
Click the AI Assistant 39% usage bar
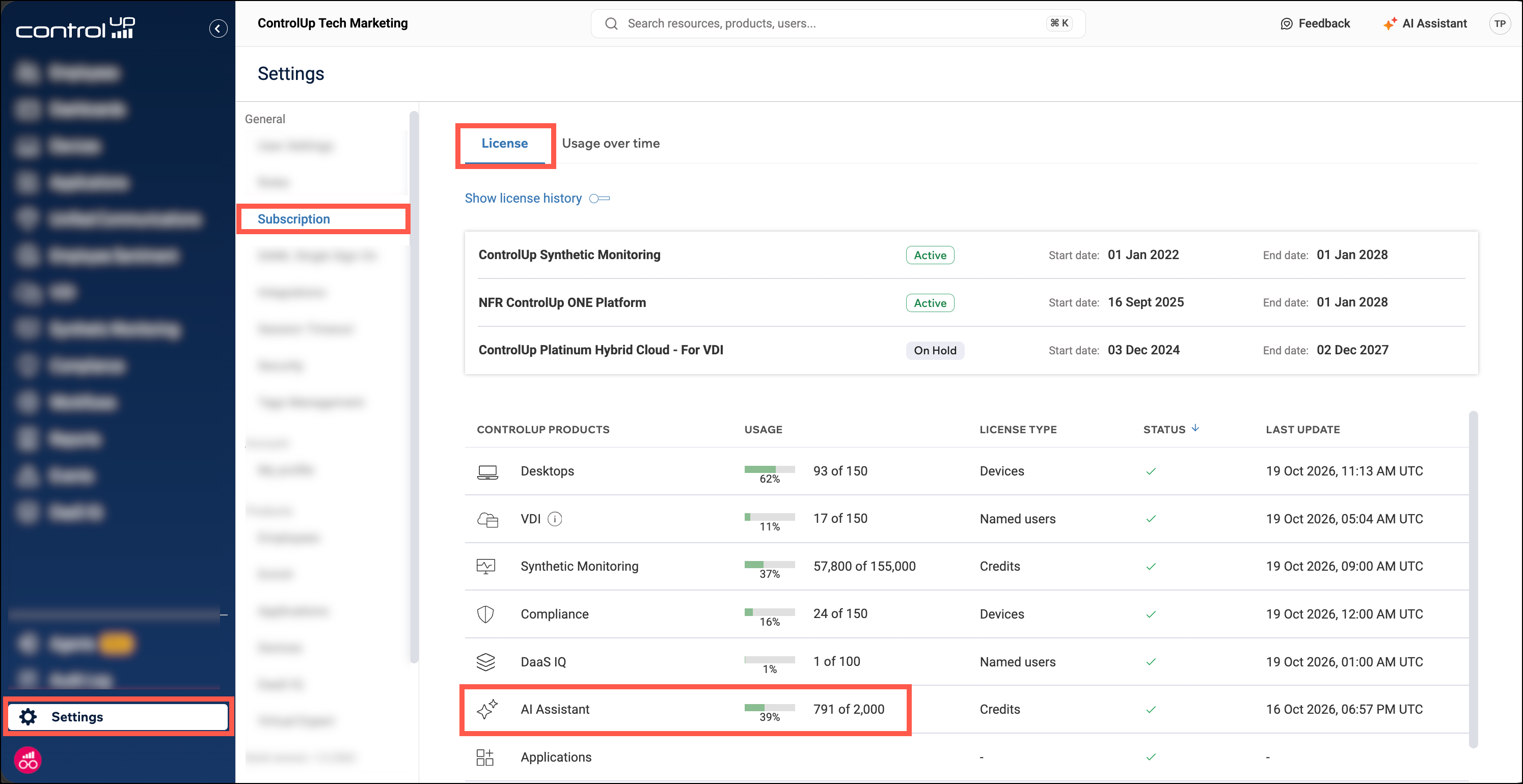769,708
